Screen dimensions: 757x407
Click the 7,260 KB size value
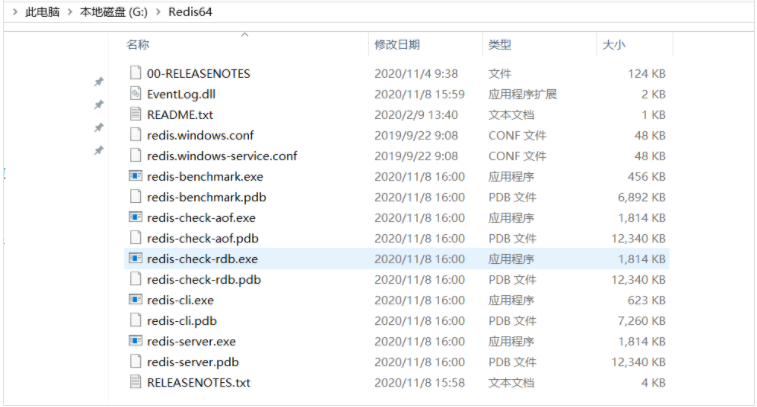coord(642,321)
